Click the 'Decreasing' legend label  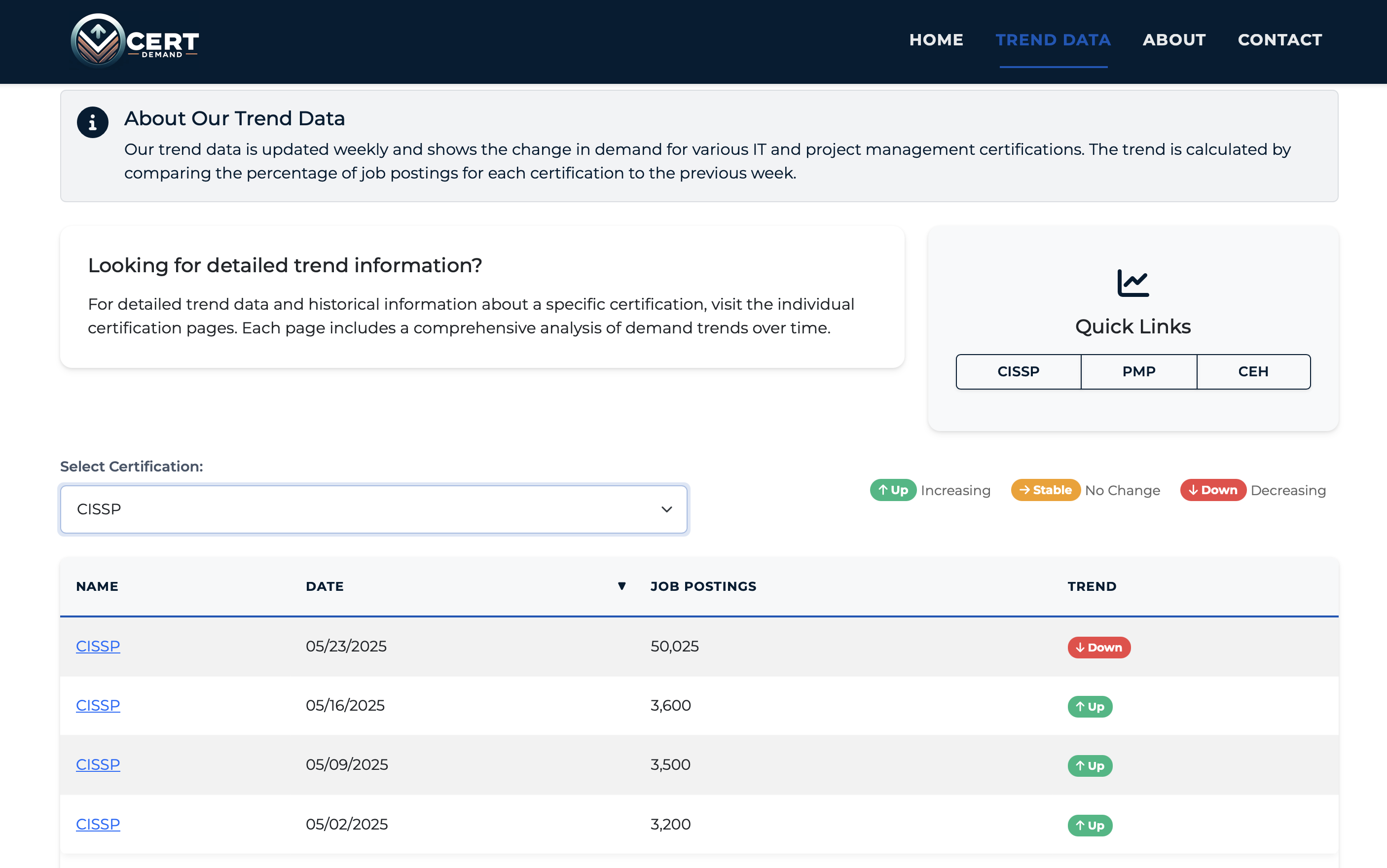[x=1288, y=490]
